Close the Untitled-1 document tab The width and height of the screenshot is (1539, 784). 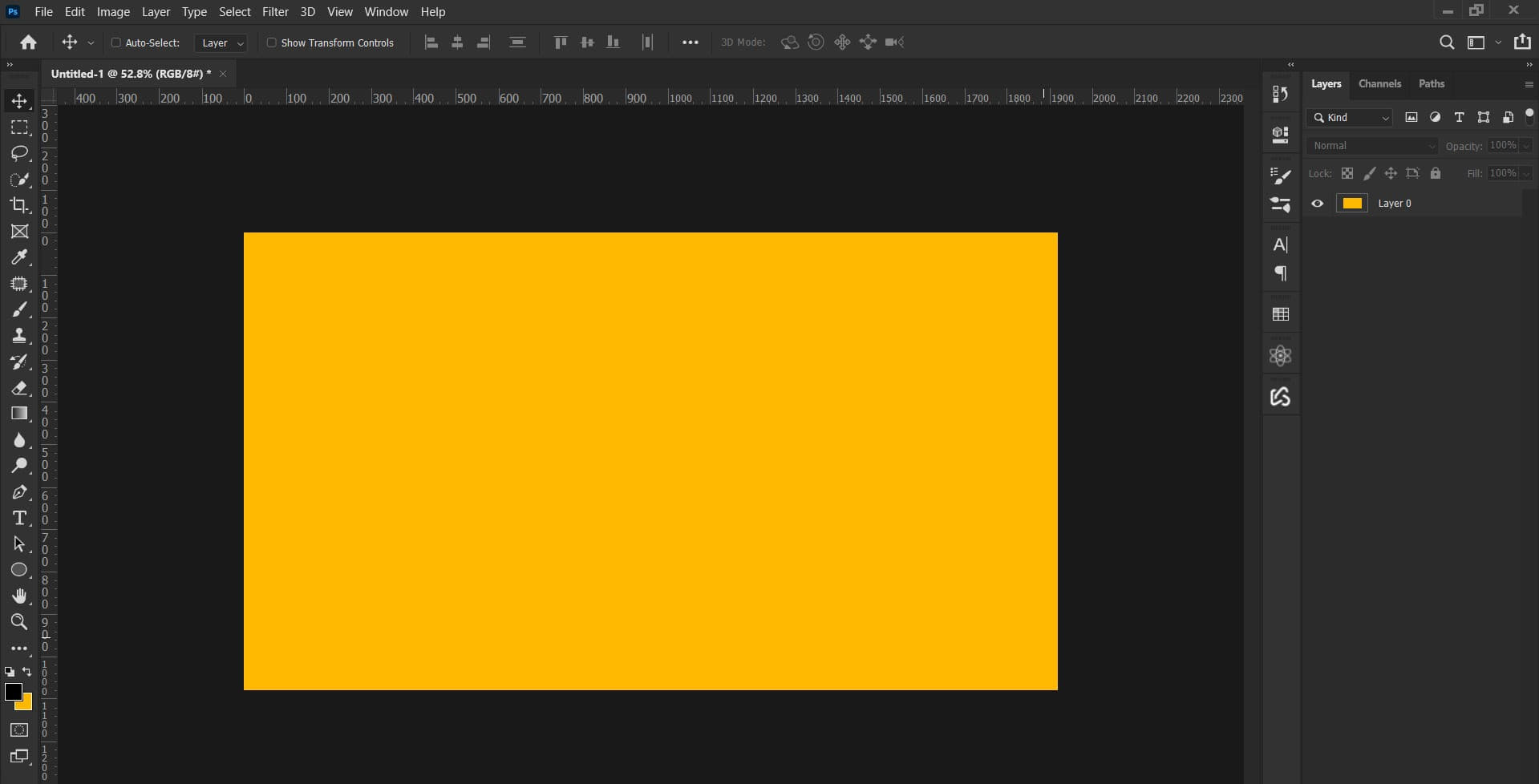tap(223, 74)
